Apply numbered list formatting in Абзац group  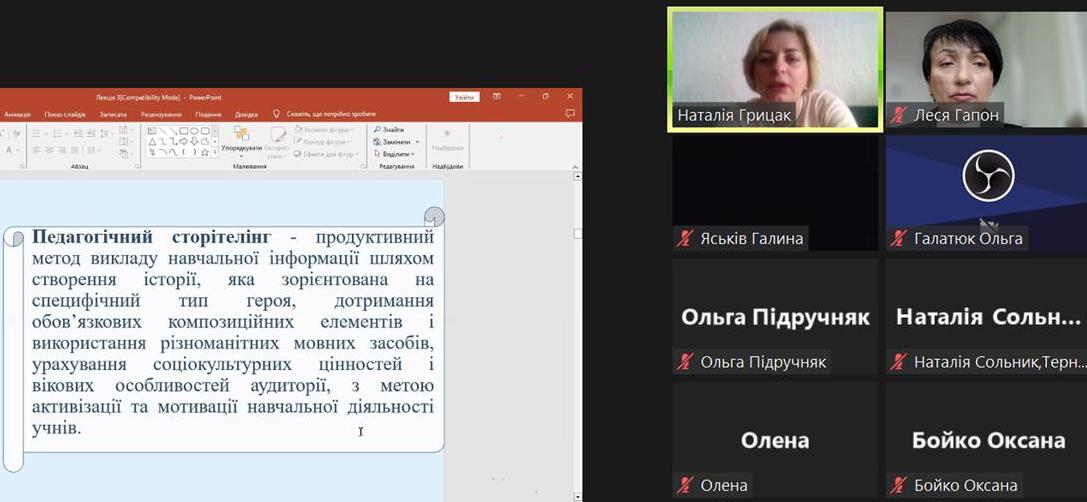58,134
